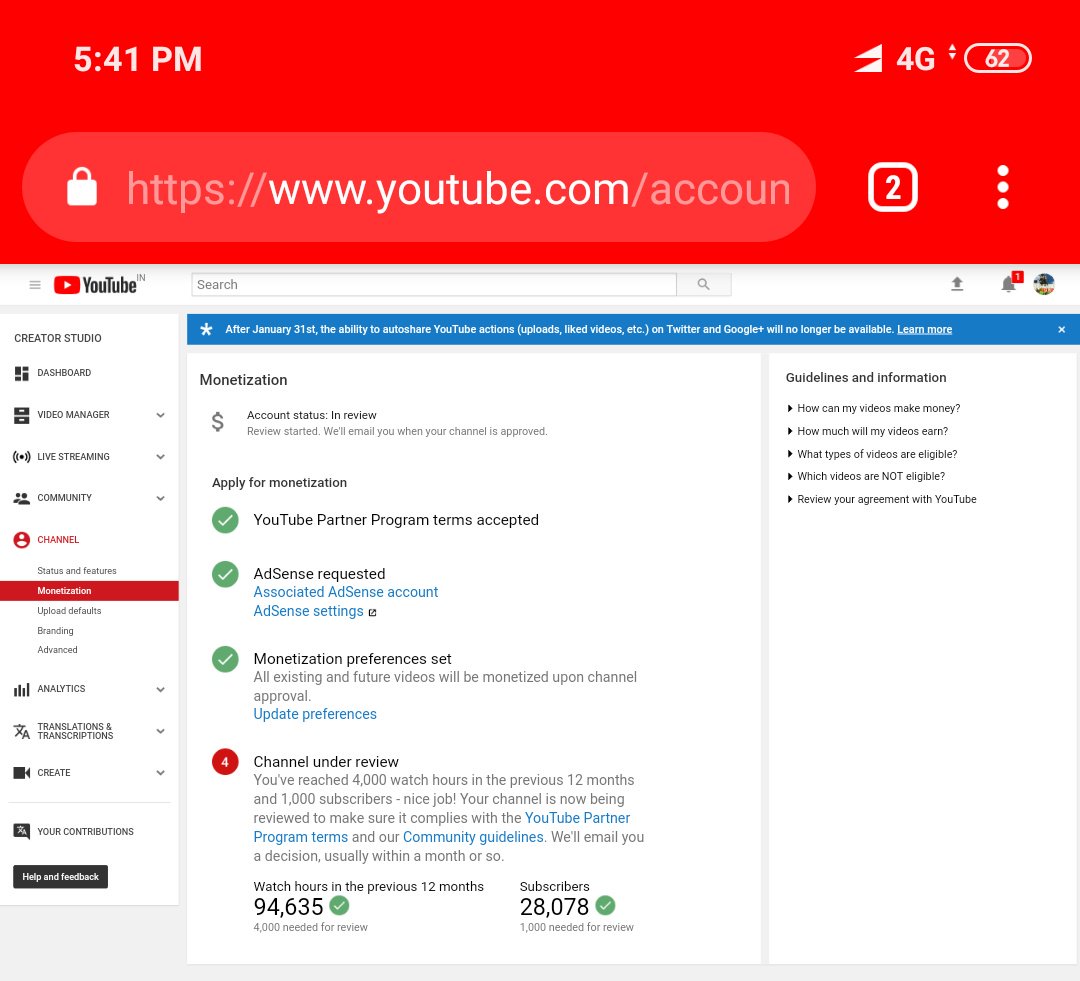Expand 'What types of videos are eligible?'

[872, 454]
